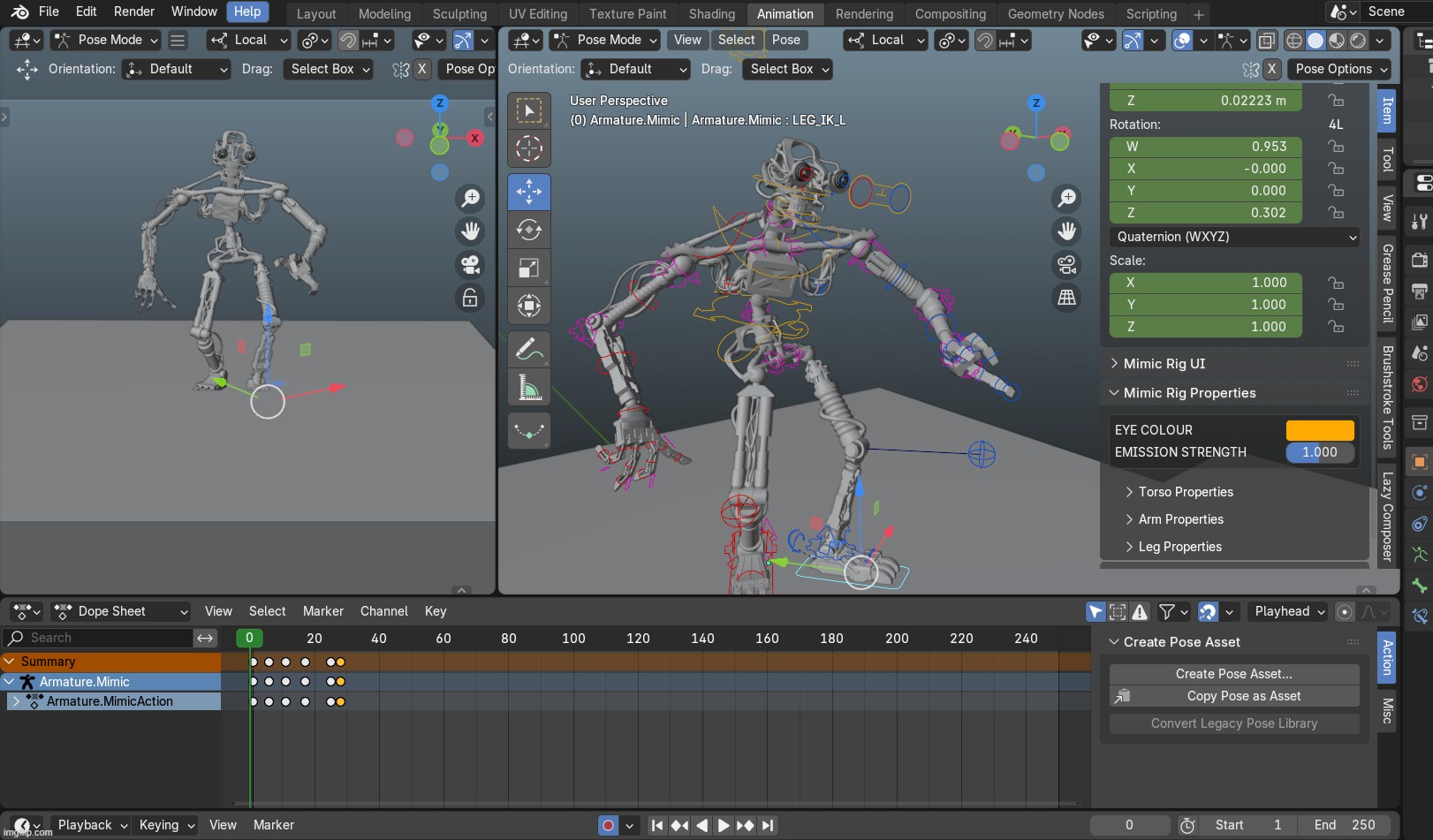
Task: Toggle only show selected in Dope Sheet
Action: tap(1096, 611)
